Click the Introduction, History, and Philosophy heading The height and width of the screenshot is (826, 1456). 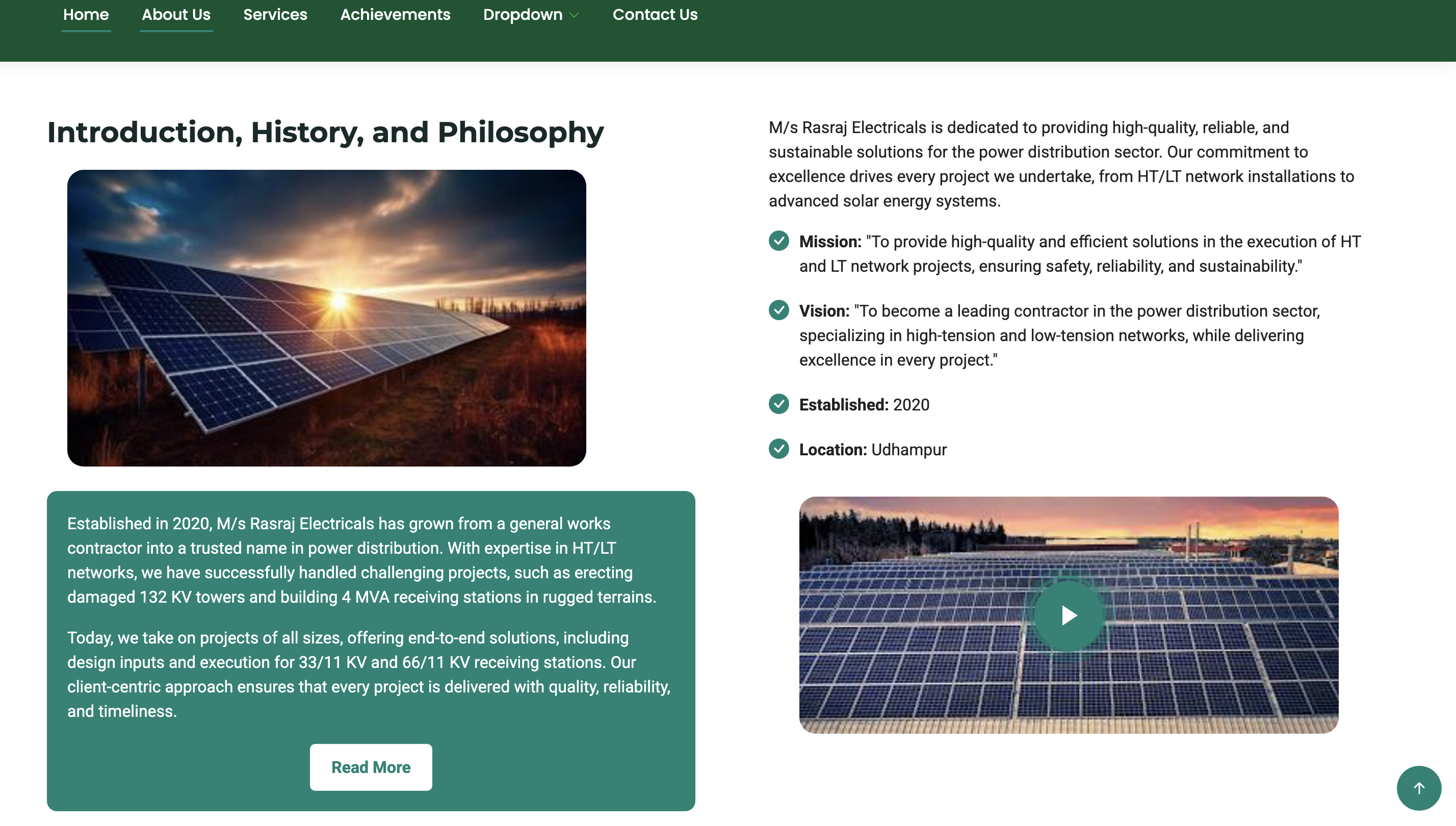pyautogui.click(x=325, y=132)
